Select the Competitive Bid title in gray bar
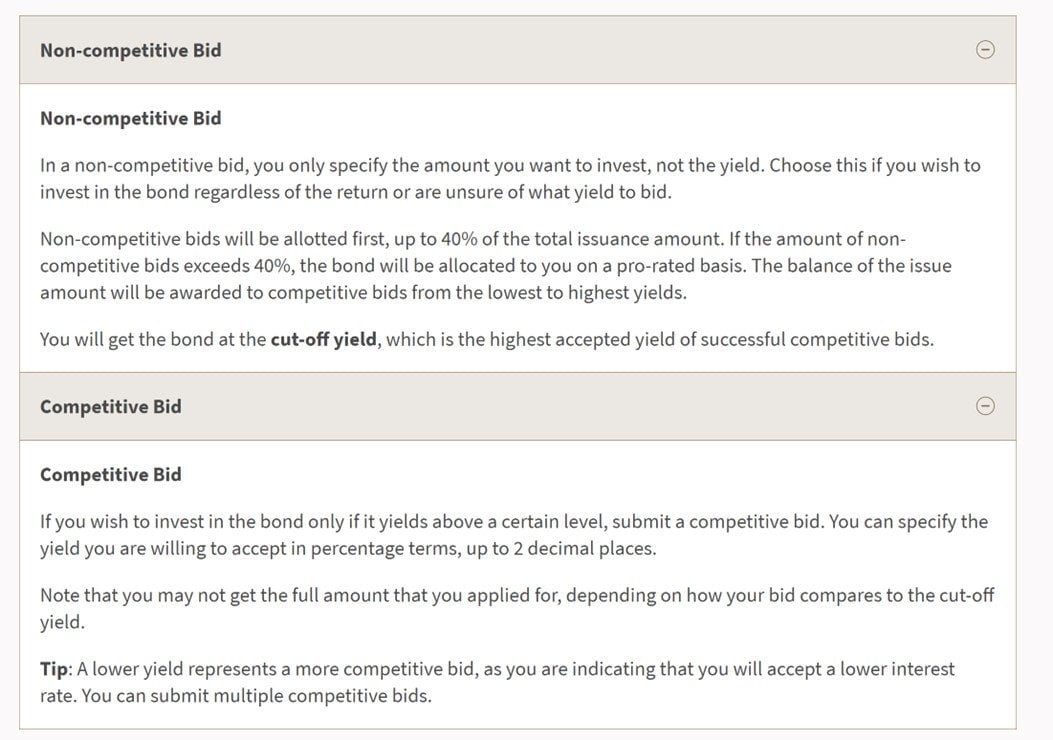Viewport: 1053px width, 740px height. pos(111,407)
